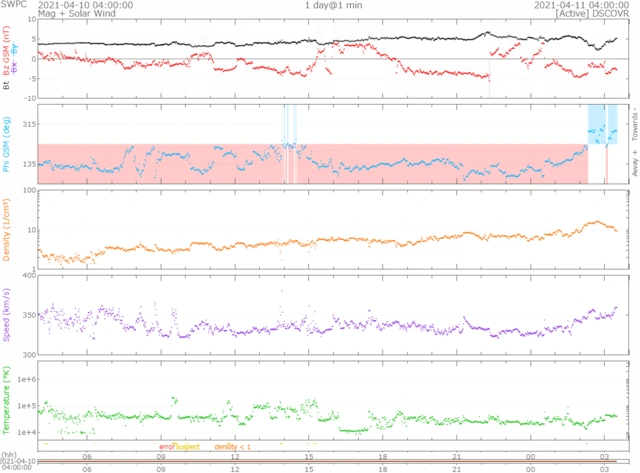The image size is (640, 473).
Task: Click the bottom timeline range slider bar
Action: [x=320, y=460]
